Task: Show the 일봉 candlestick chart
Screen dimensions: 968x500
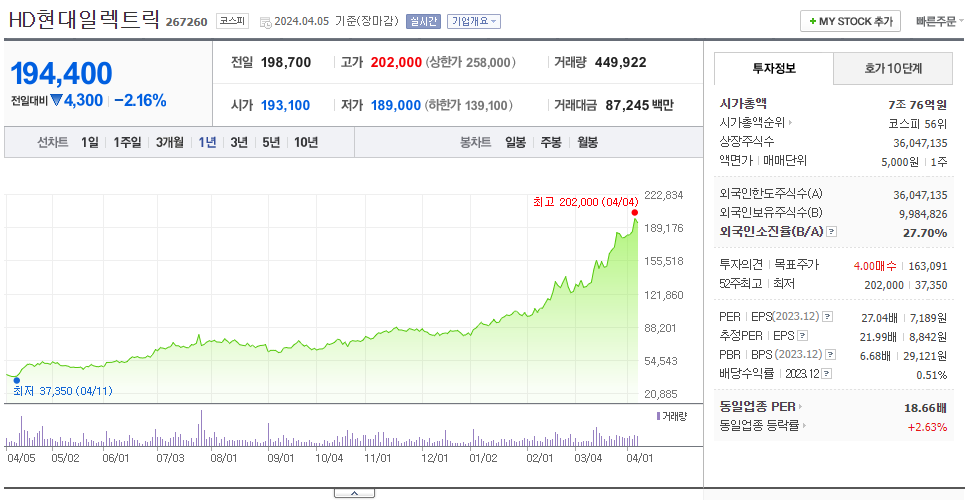Action: coord(515,143)
